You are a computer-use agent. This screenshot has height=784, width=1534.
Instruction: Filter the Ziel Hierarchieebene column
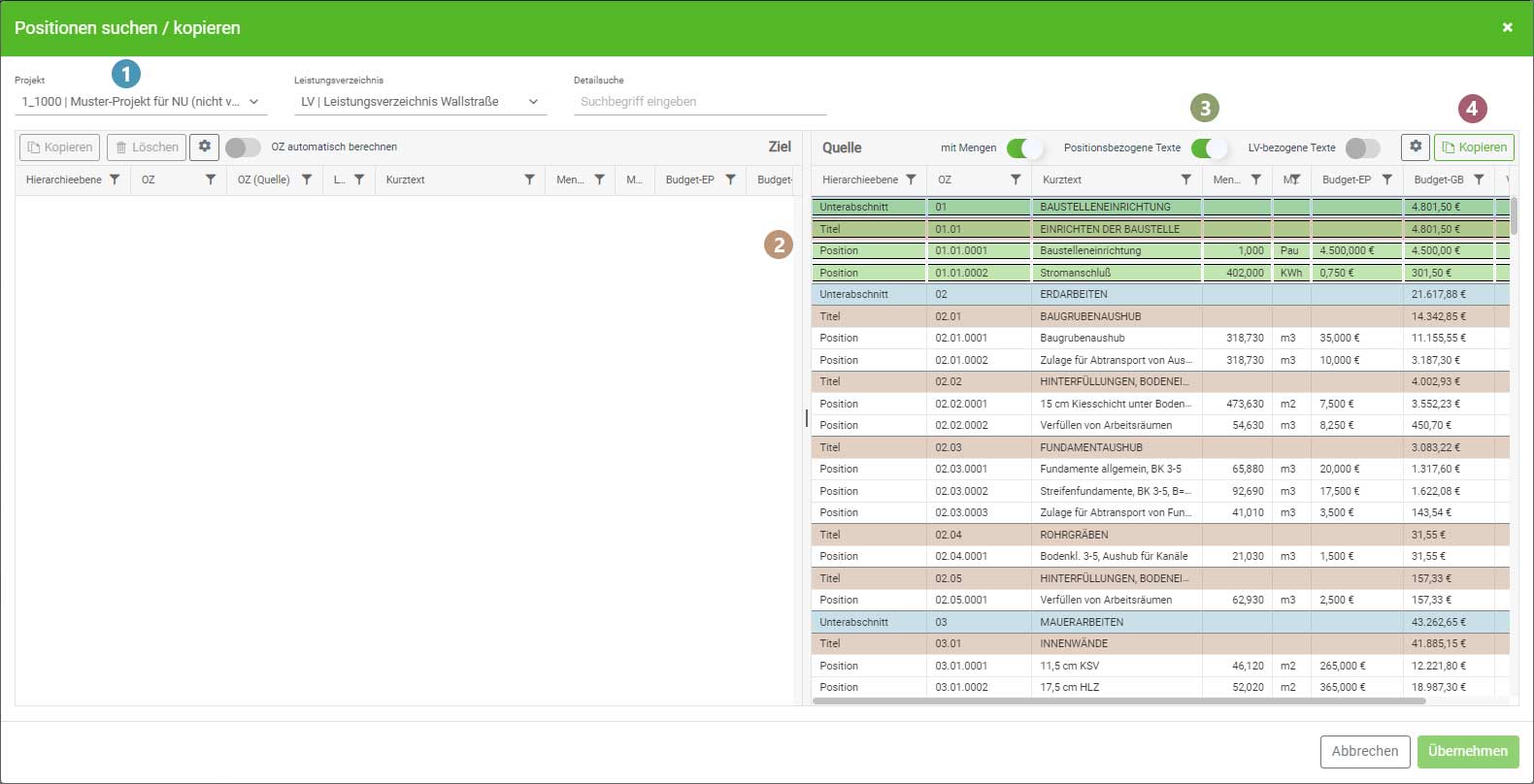click(115, 180)
